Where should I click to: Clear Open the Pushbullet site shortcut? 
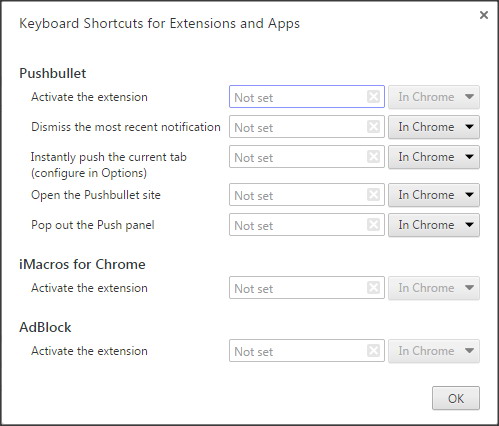click(x=373, y=195)
